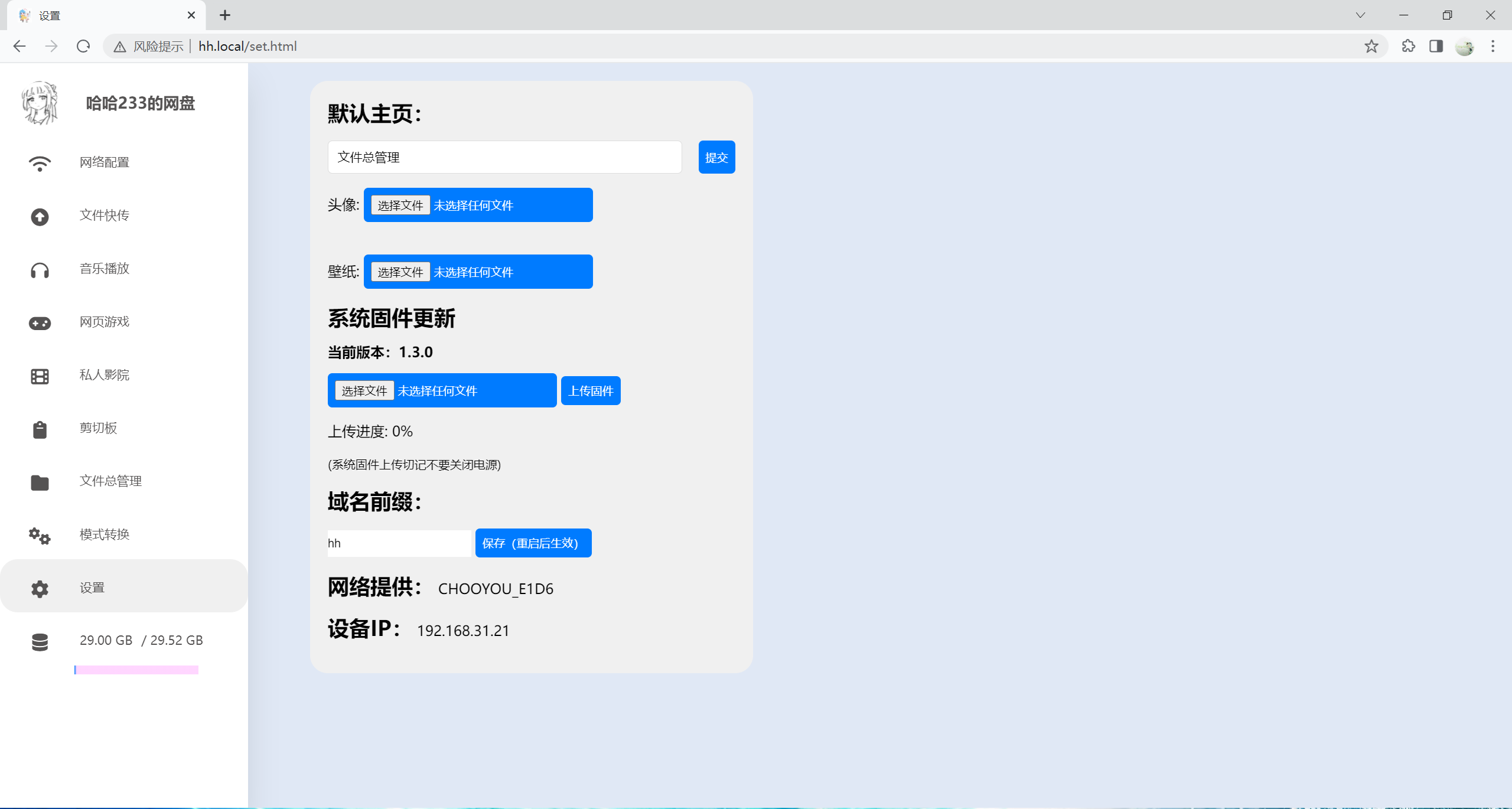Save the domain prefix with restart button
Screen dimensions: 1512x809
[533, 543]
